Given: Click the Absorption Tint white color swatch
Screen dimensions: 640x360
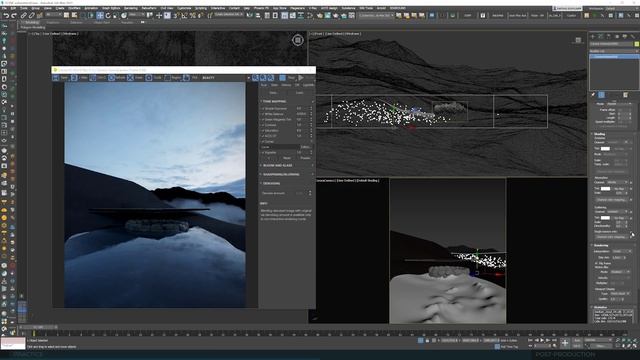Looking at the screenshot, I should pos(605,189).
